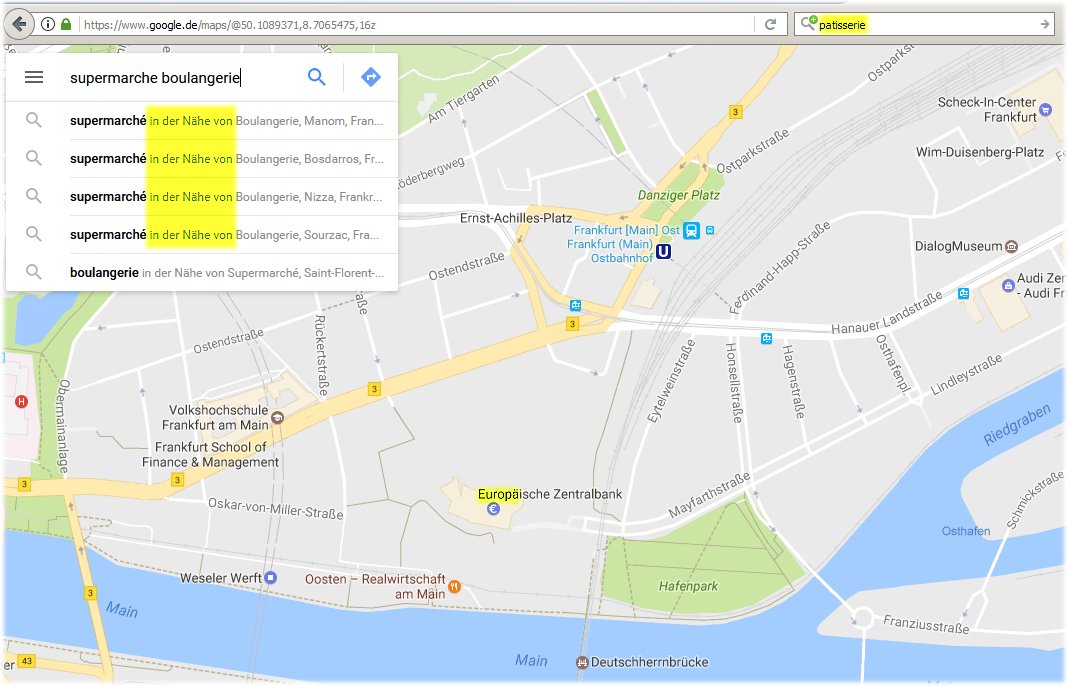
Task: Click the Obermainanlage street label
Action: 63,426
